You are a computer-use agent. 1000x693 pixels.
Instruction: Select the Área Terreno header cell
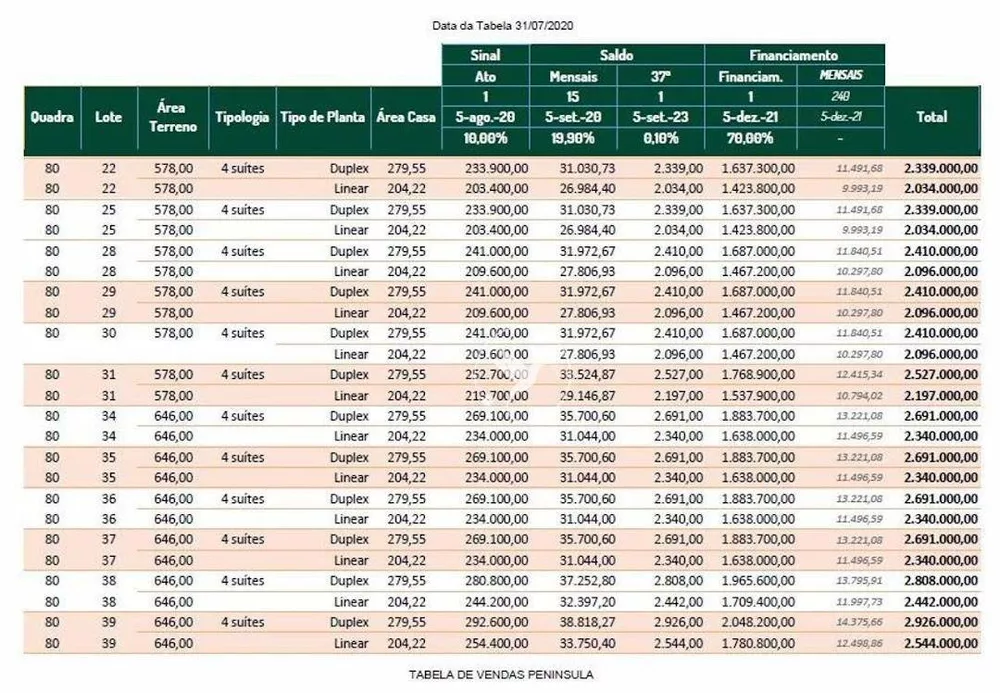click(x=173, y=117)
